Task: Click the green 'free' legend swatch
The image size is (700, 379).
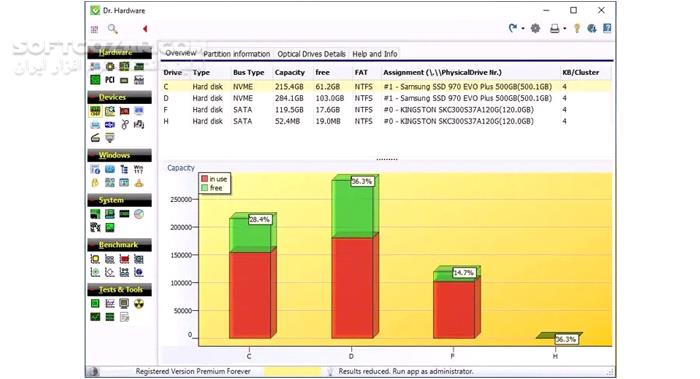Action: point(204,188)
